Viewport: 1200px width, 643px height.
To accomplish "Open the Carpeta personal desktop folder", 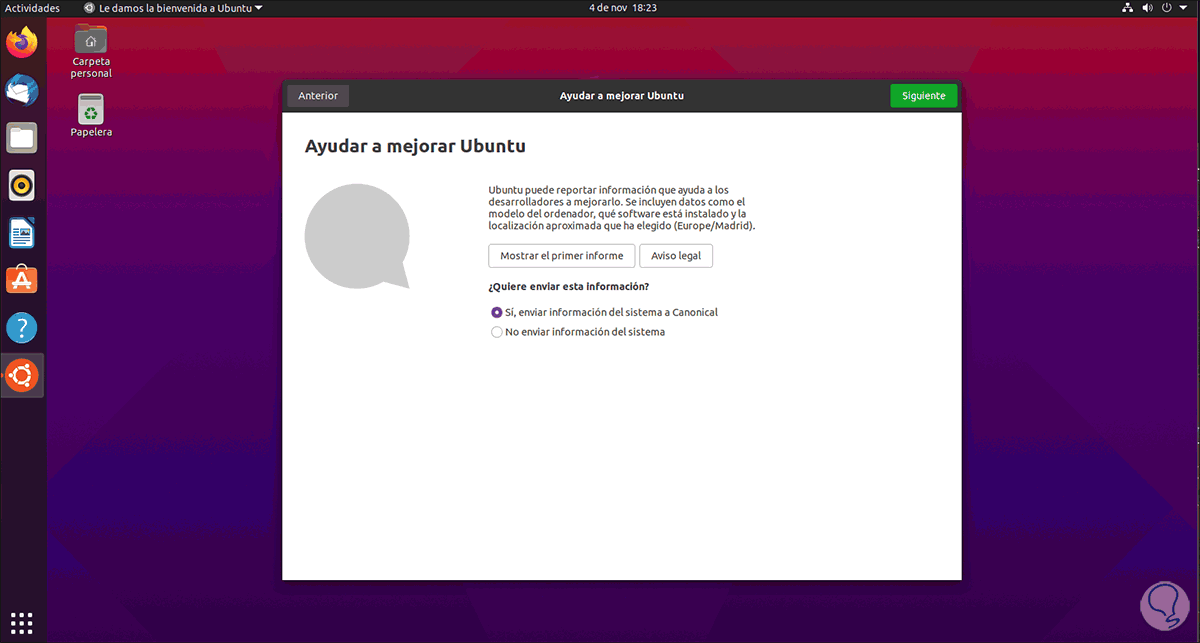I will point(91,51).
